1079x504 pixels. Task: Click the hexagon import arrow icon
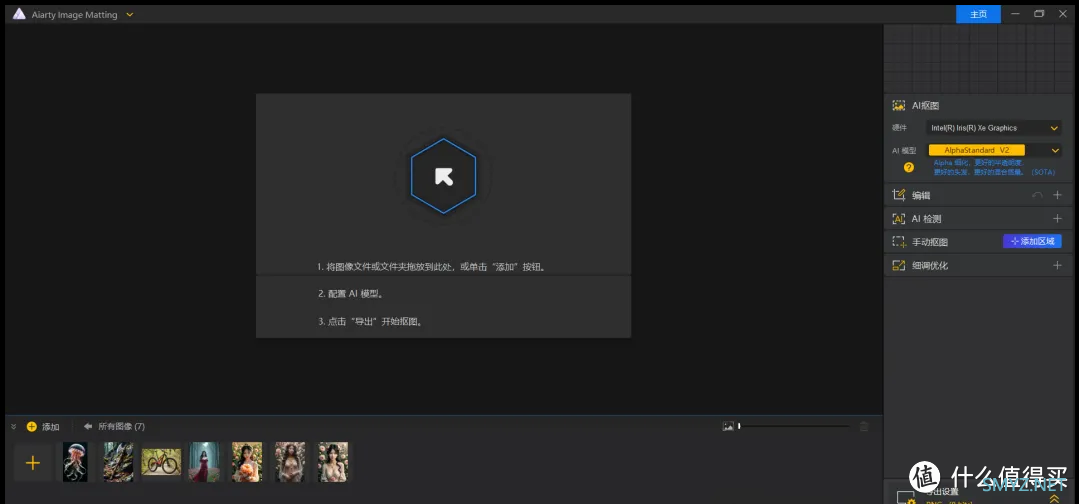[x=444, y=176]
